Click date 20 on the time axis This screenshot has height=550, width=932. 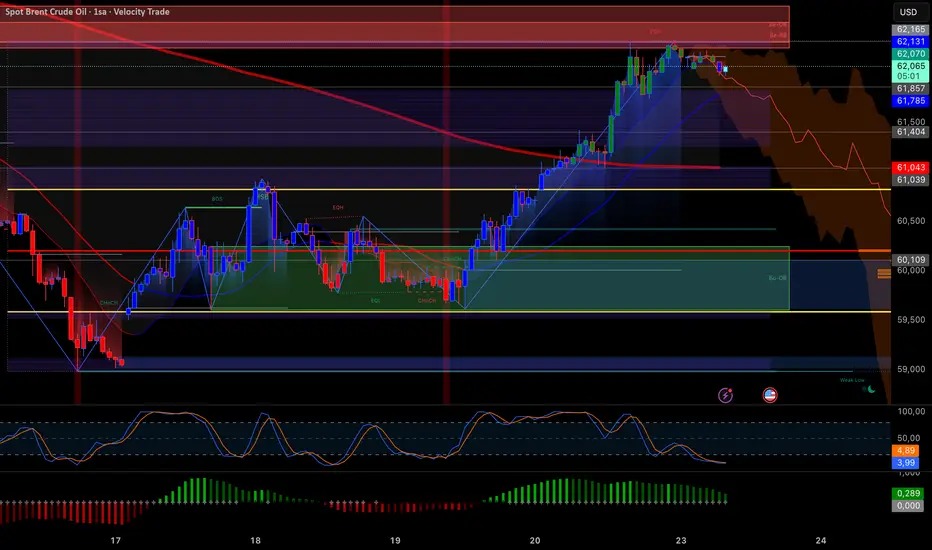click(x=535, y=540)
